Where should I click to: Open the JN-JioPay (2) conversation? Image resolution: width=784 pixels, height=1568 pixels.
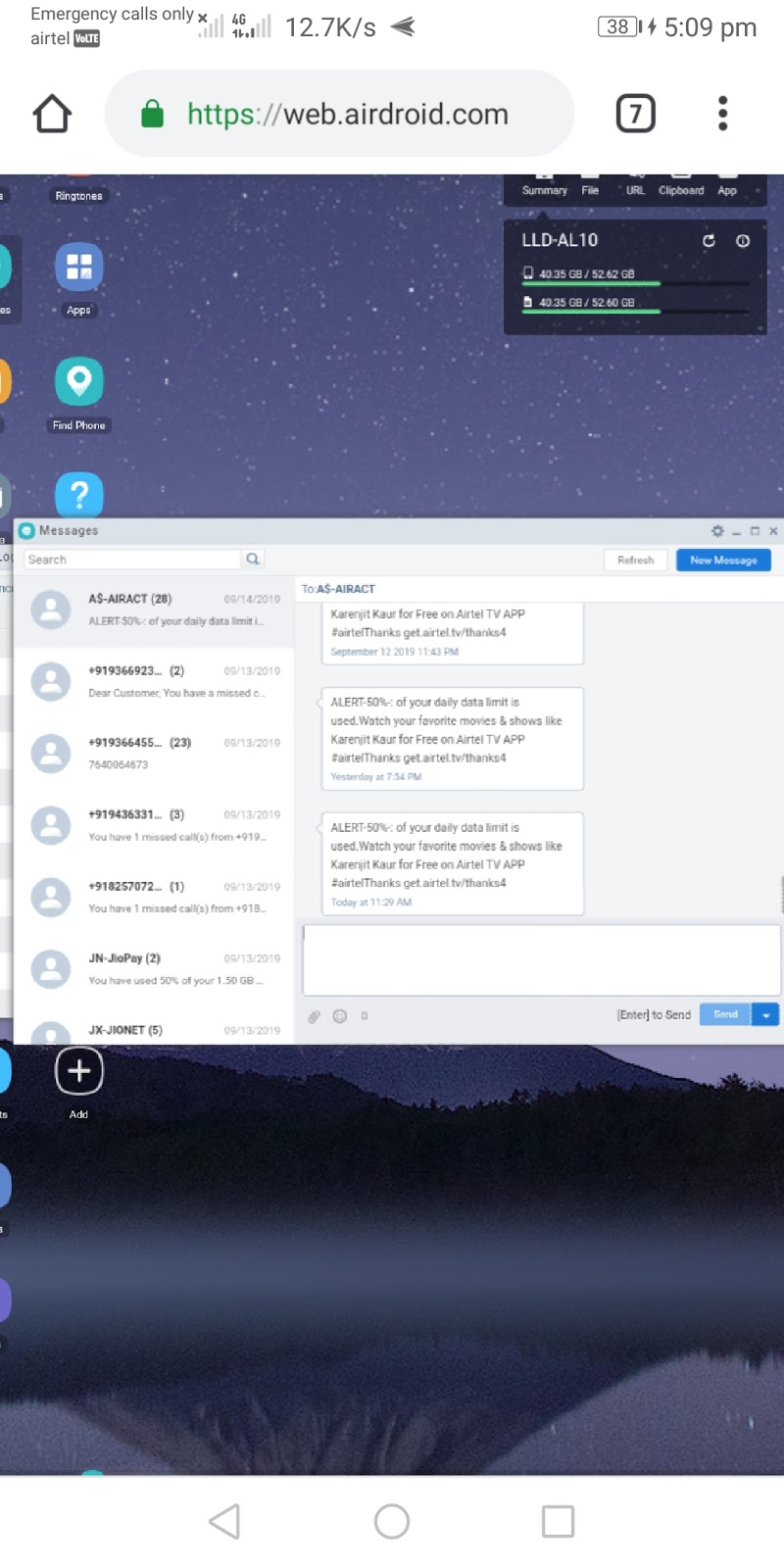154,969
